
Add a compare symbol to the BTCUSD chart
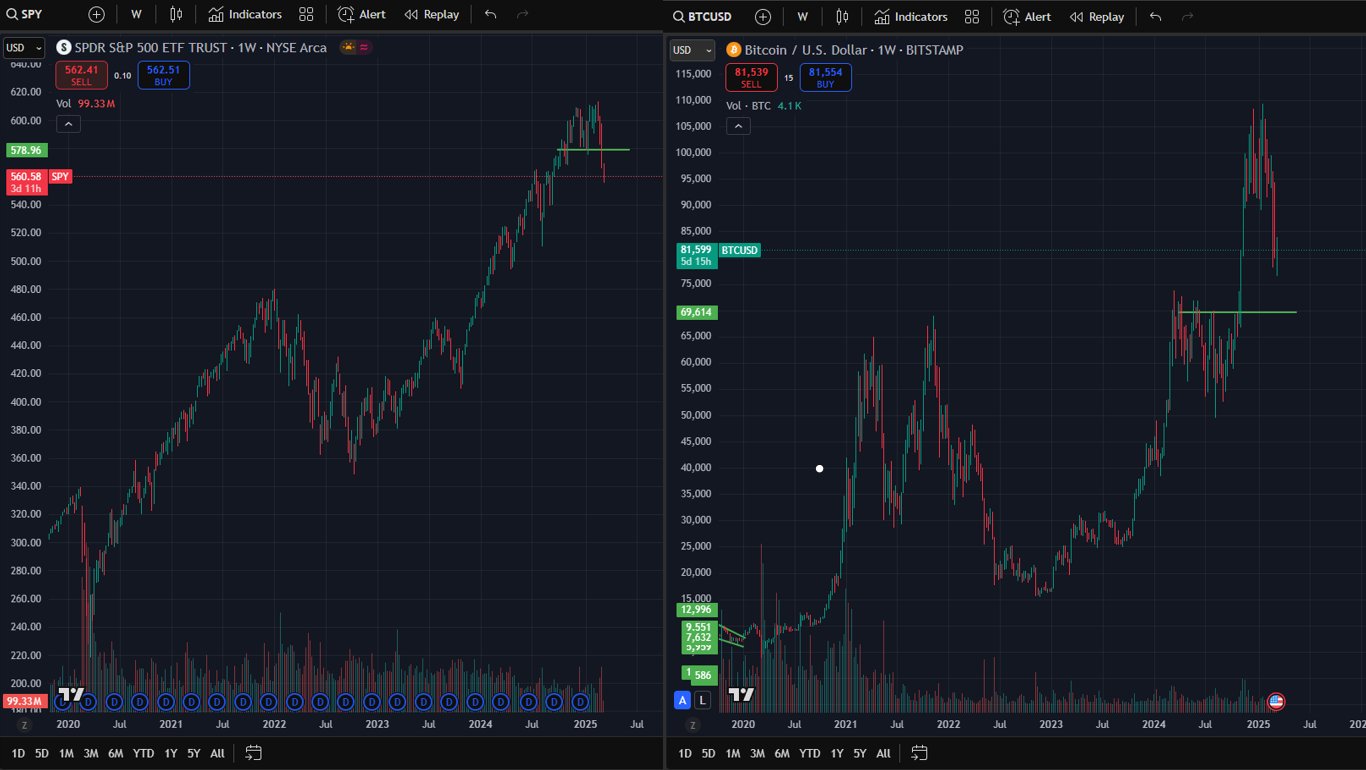[763, 17]
